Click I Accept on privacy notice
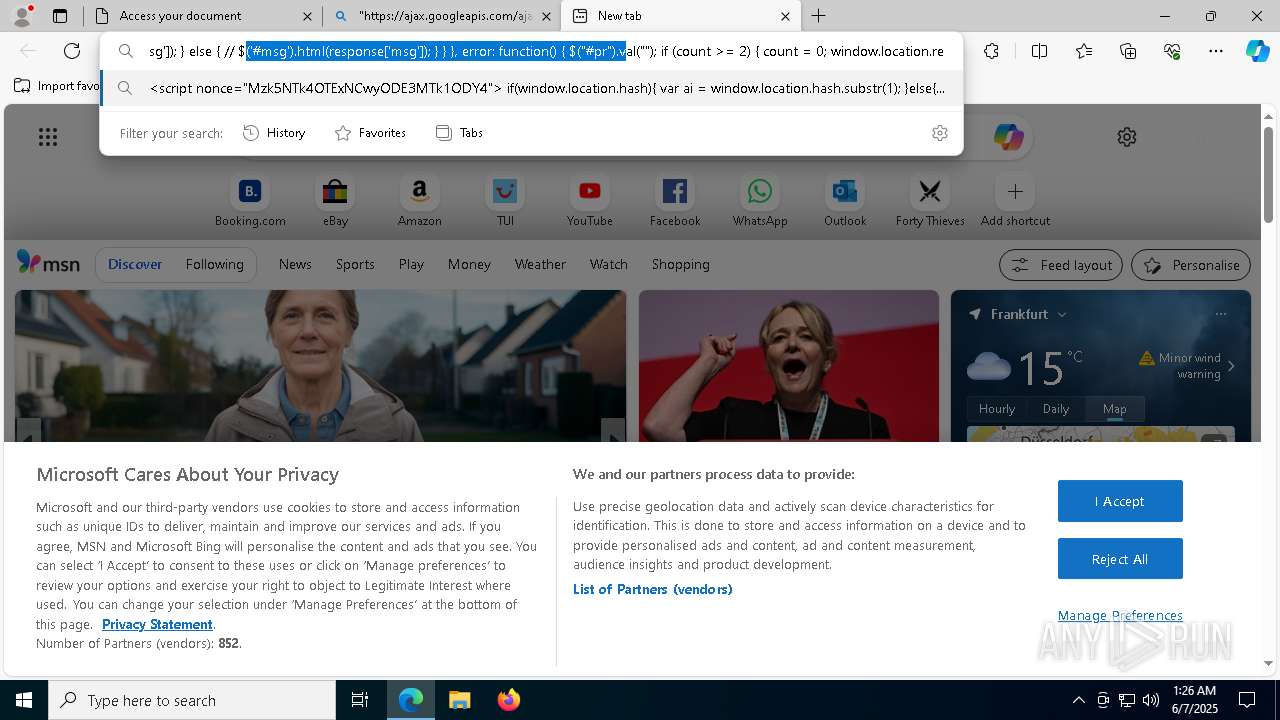The height and width of the screenshot is (720, 1280). (1120, 501)
